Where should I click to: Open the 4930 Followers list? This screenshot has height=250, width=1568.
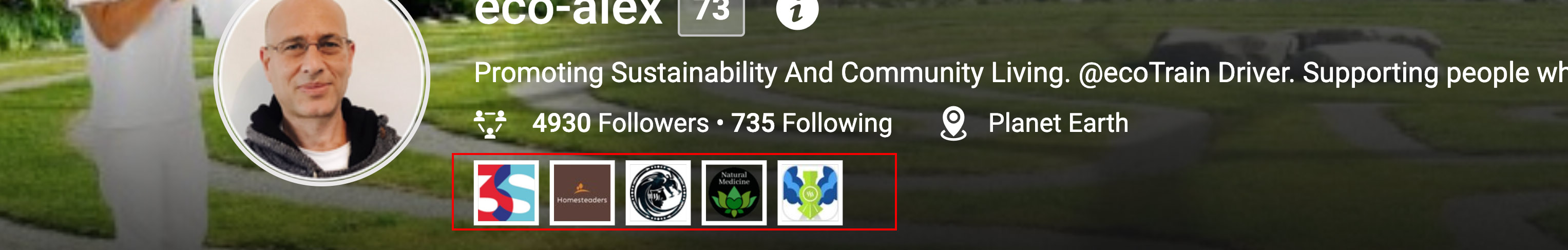tap(620, 124)
